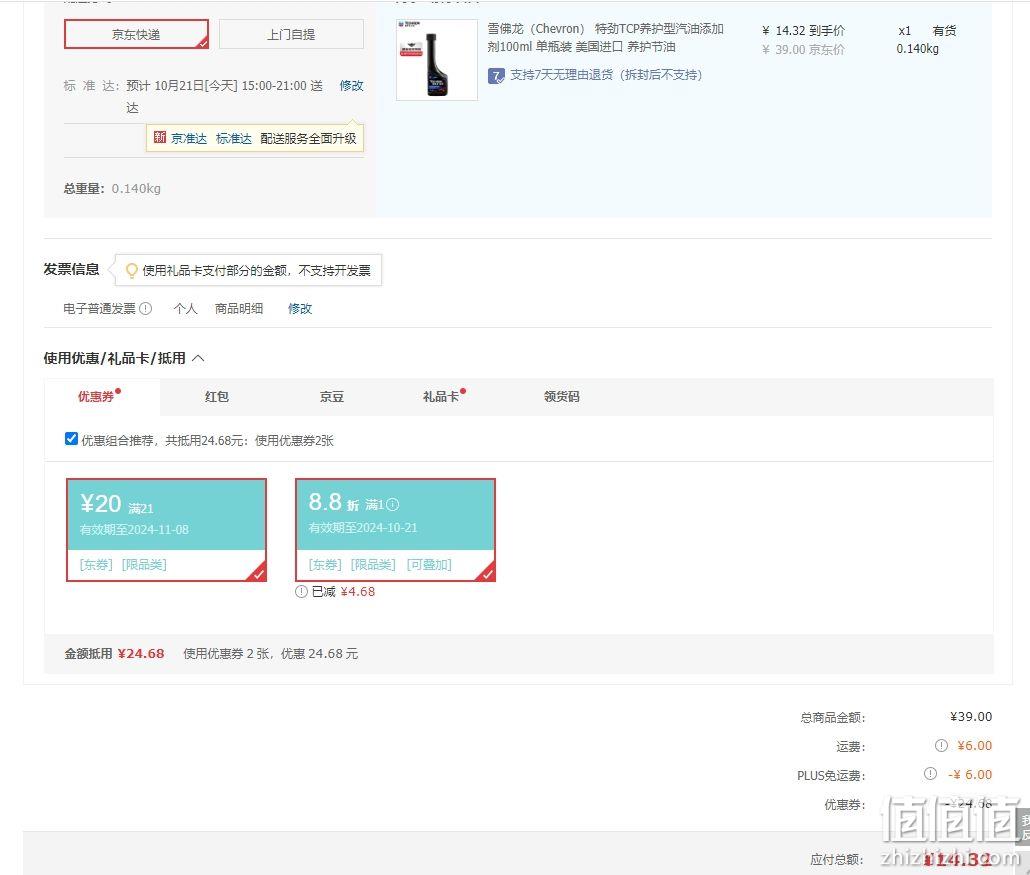Click the 个人 invoice title text
The width and height of the screenshot is (1030, 875).
(x=186, y=308)
